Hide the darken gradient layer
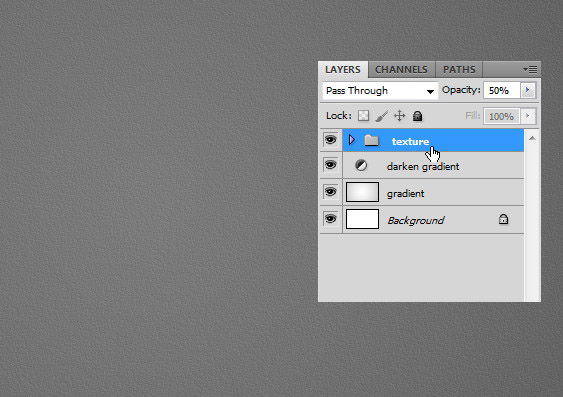 (330, 165)
